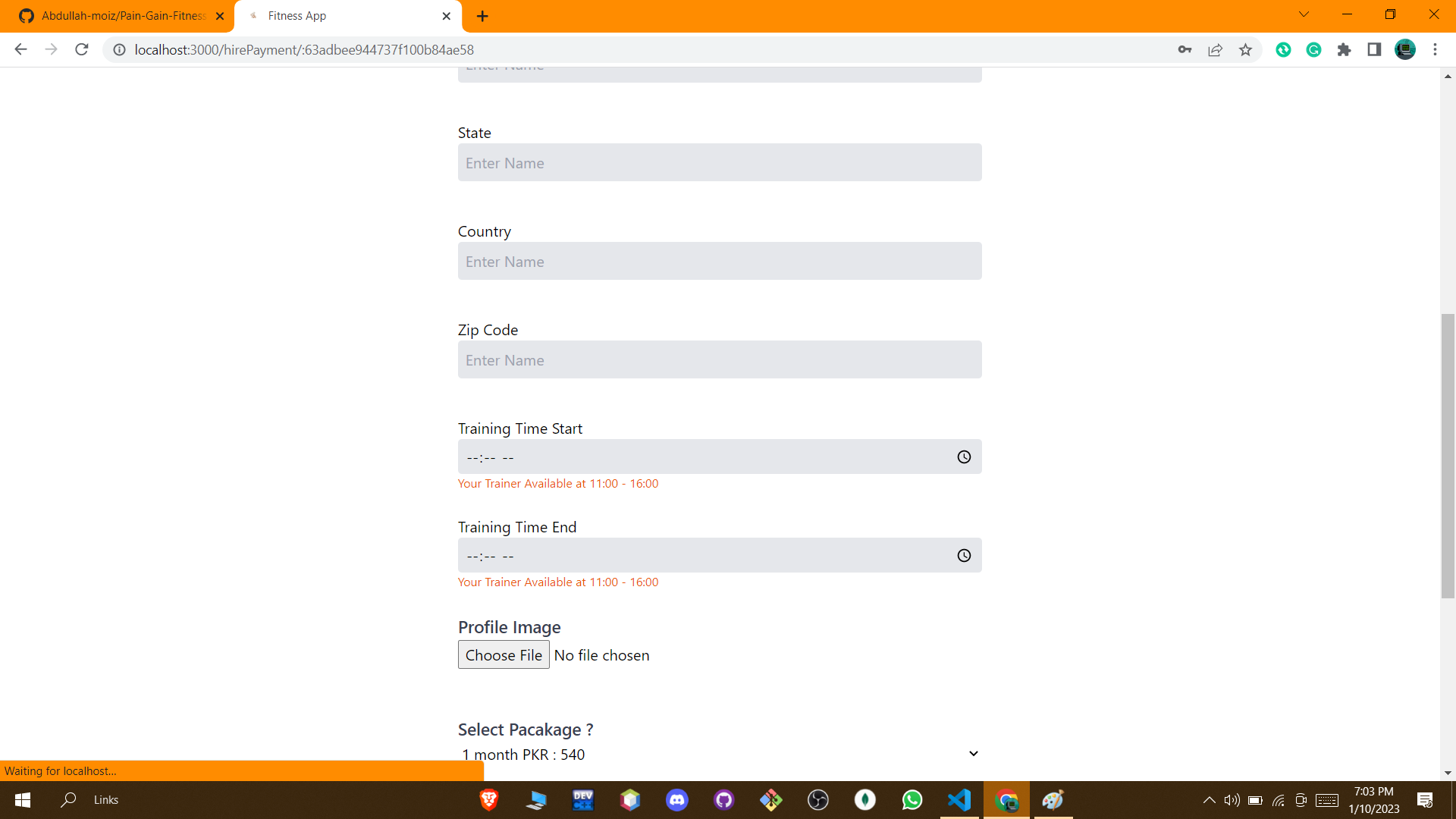The height and width of the screenshot is (819, 1456).
Task: Open the Windows Start menu
Action: [23, 800]
